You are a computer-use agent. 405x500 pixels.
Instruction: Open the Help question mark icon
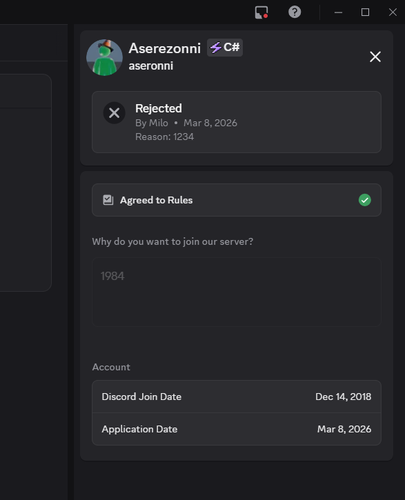(x=295, y=12)
